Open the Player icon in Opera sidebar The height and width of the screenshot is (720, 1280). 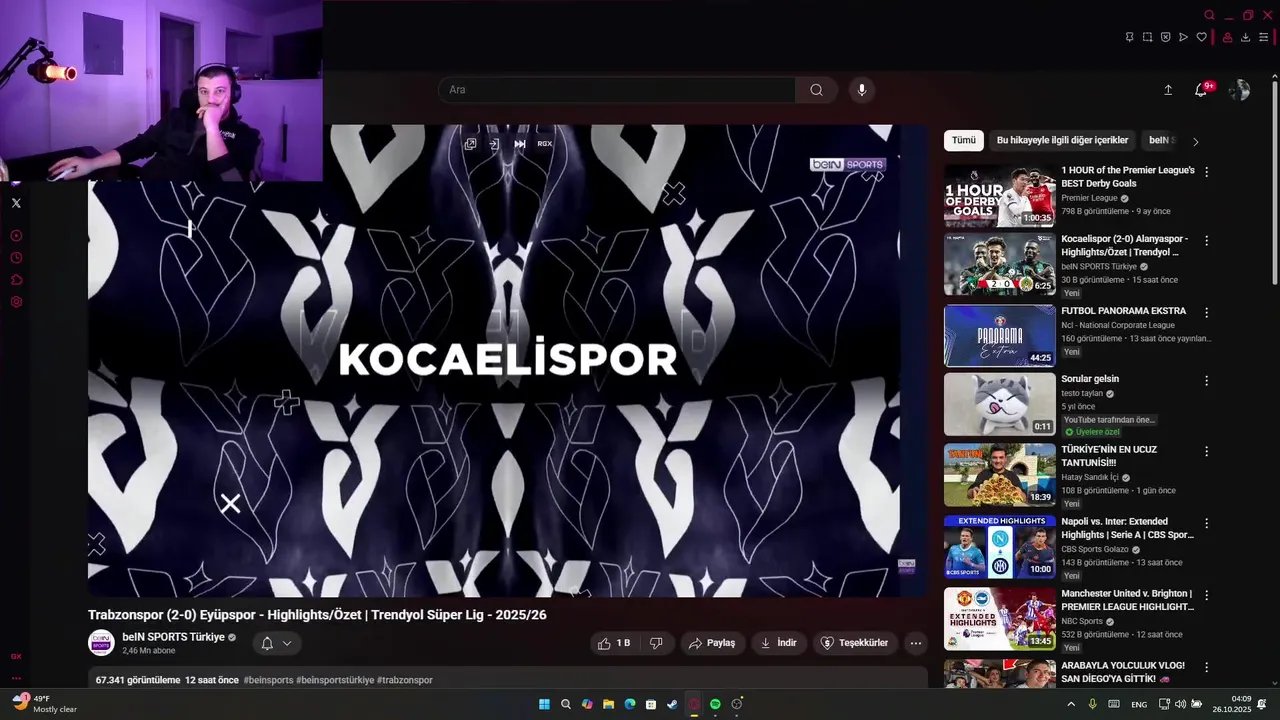click(16, 236)
